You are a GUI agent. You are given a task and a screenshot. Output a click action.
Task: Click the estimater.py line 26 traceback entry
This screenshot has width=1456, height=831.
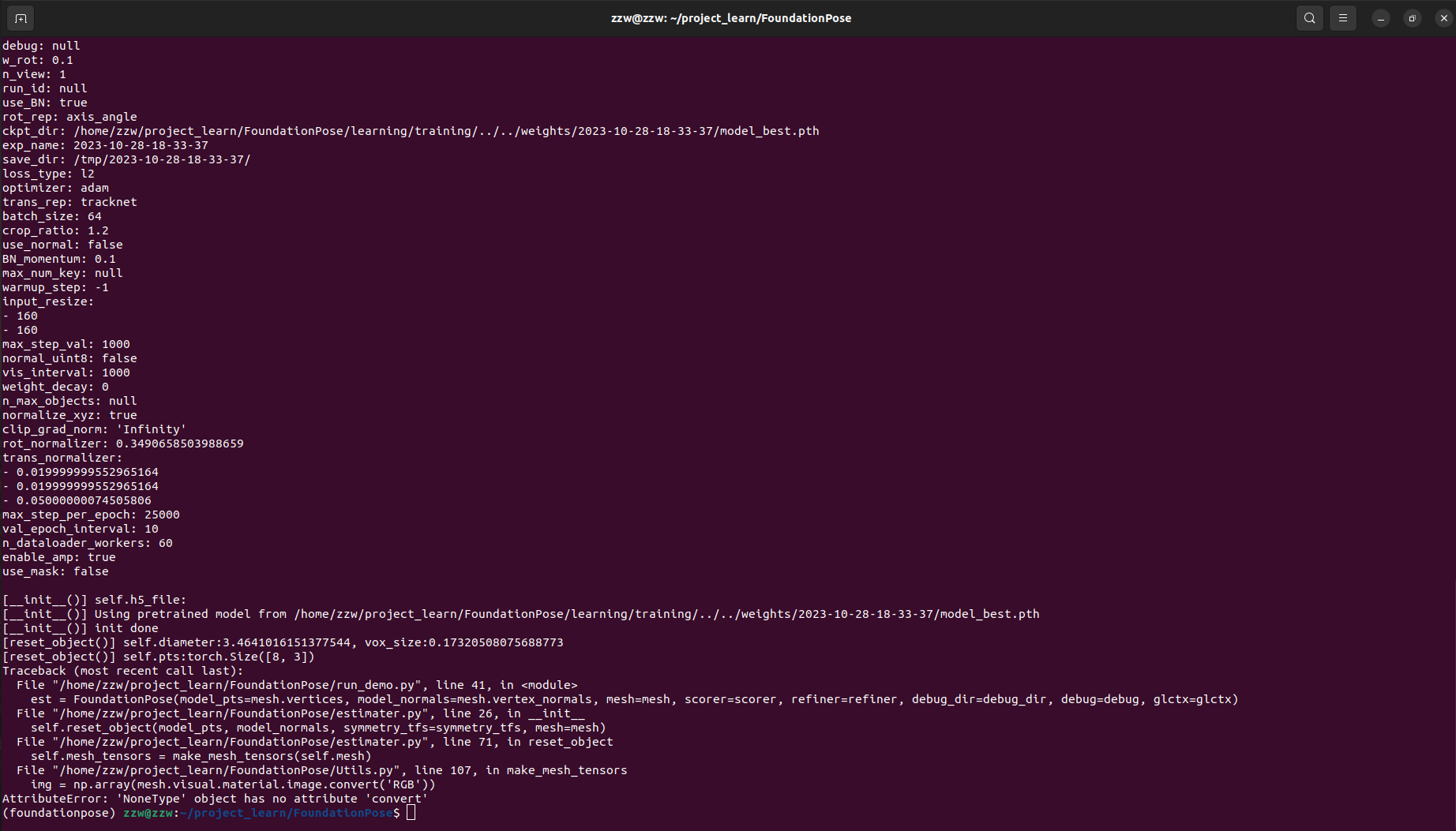point(301,713)
